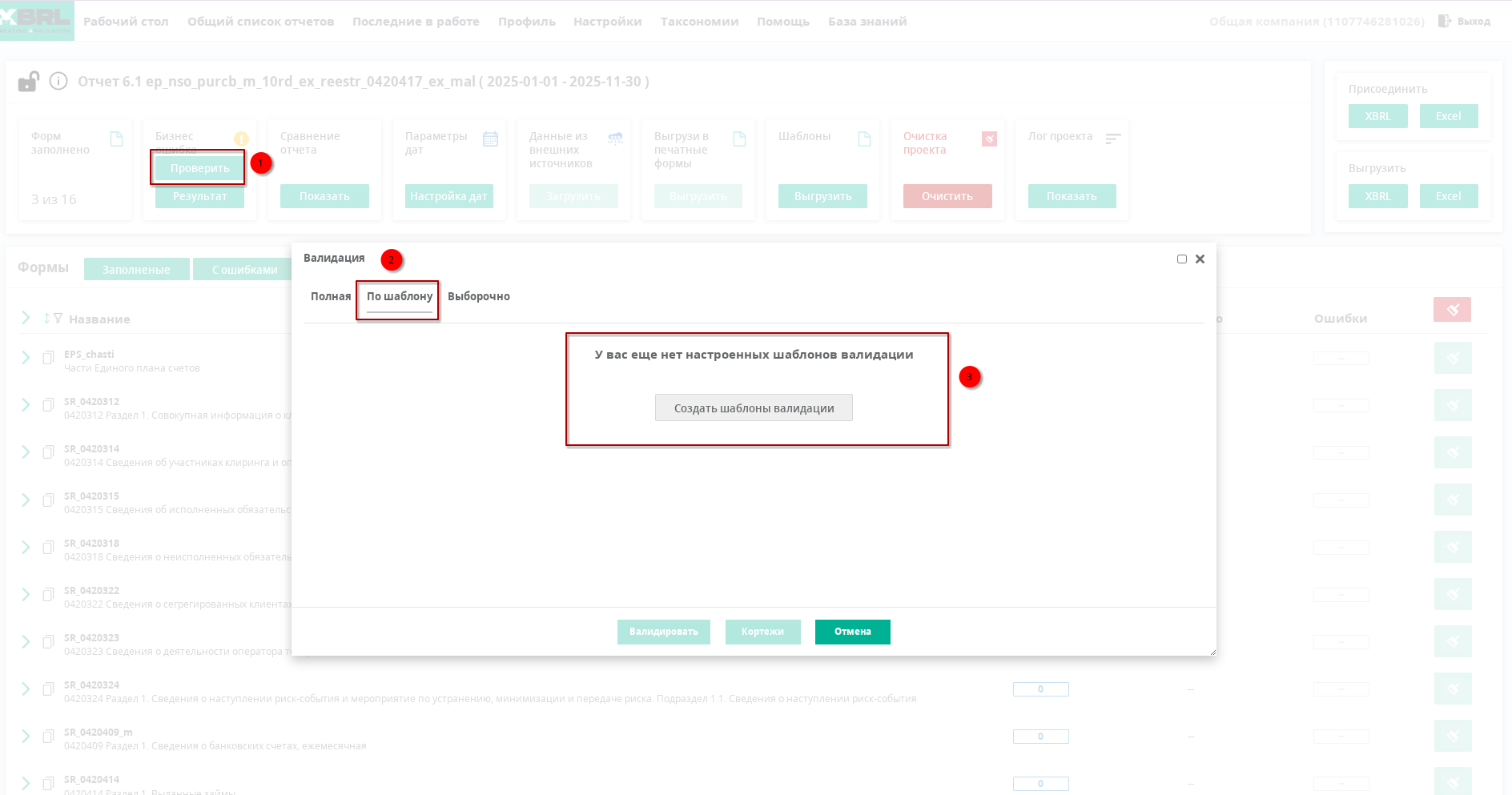The width and height of the screenshot is (1512, 795).
Task: Switch to the Полная validation tab
Action: coord(331,297)
